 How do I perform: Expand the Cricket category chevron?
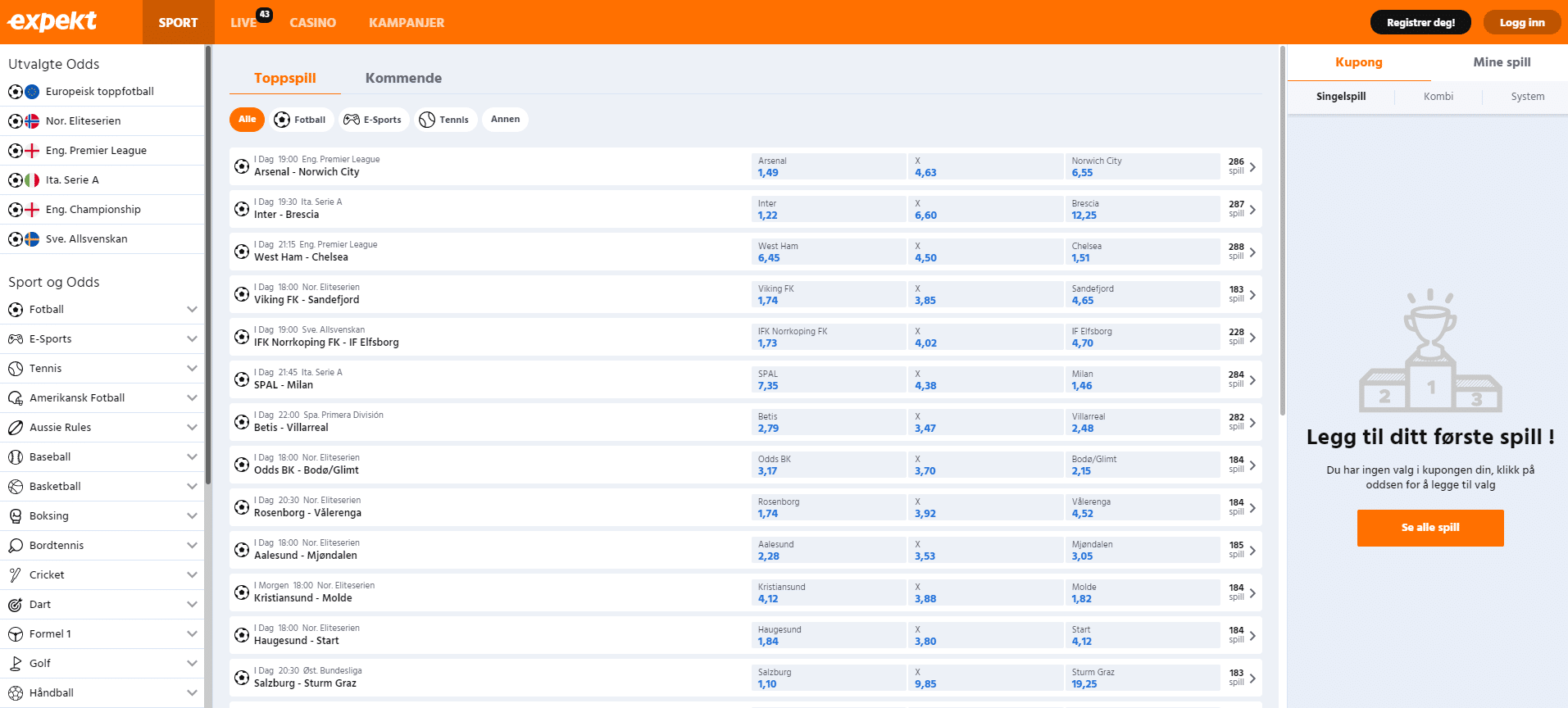(x=192, y=575)
